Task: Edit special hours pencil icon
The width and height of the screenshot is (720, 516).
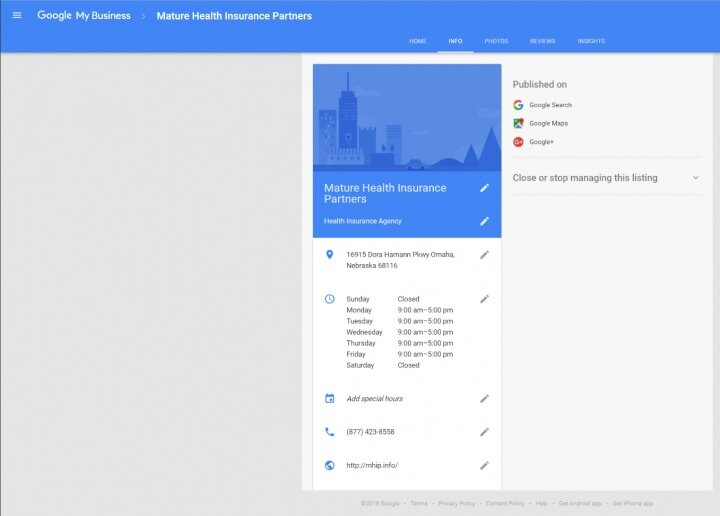Action: click(x=484, y=399)
